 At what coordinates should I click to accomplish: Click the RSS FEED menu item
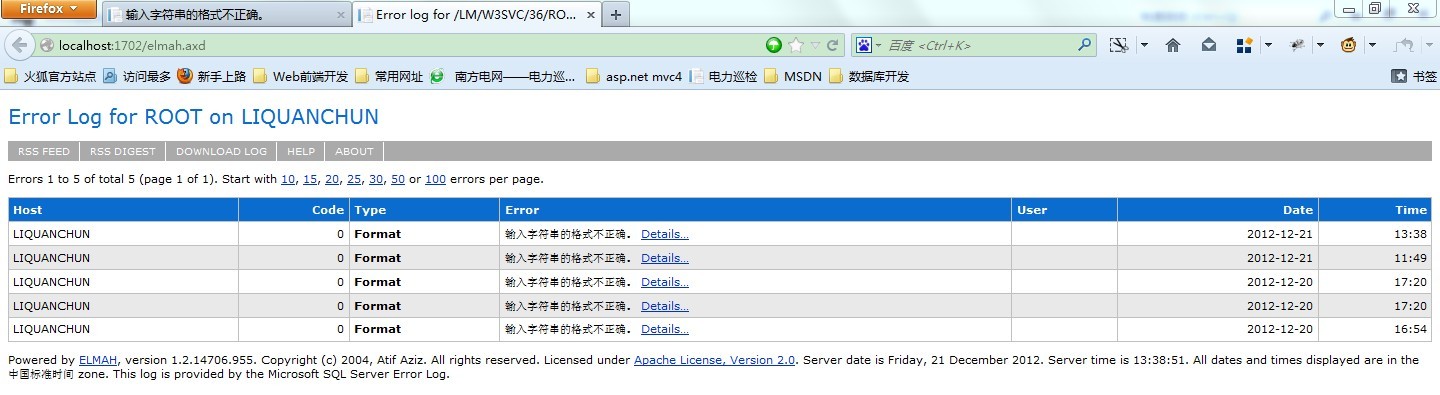(44, 152)
